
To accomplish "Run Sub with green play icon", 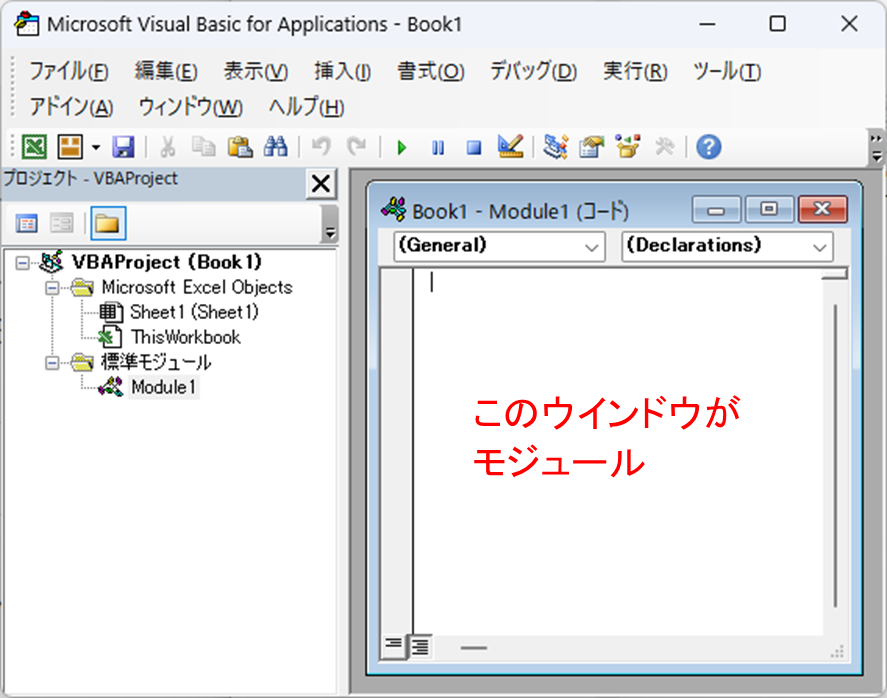I will pos(402,148).
